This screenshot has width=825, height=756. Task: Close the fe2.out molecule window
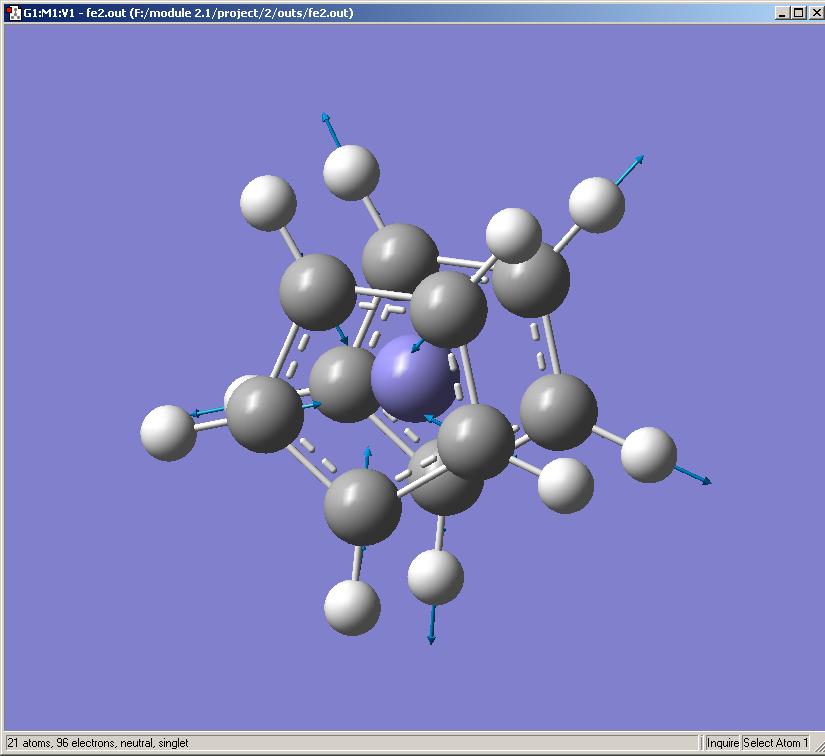pos(816,13)
